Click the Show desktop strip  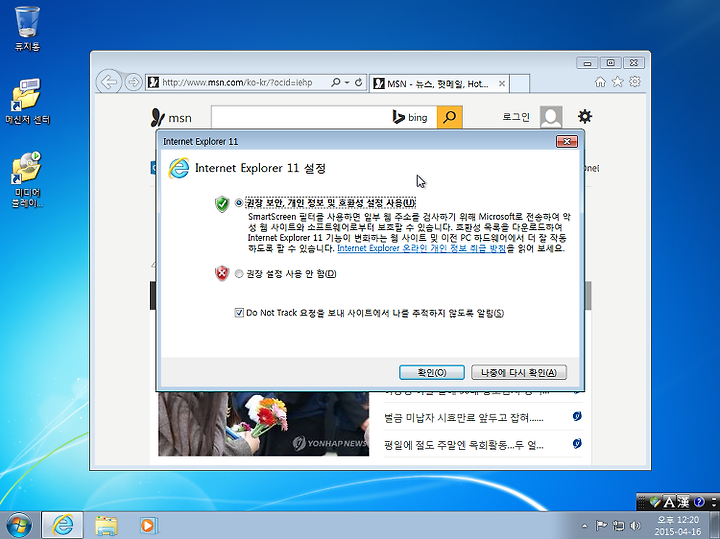click(x=715, y=525)
